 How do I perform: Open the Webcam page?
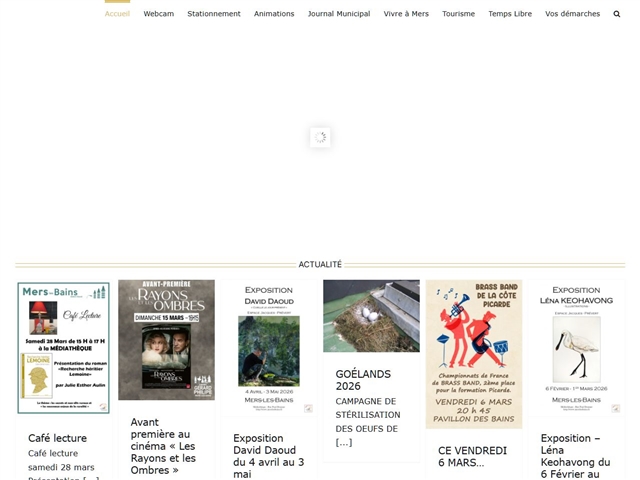[x=158, y=14]
